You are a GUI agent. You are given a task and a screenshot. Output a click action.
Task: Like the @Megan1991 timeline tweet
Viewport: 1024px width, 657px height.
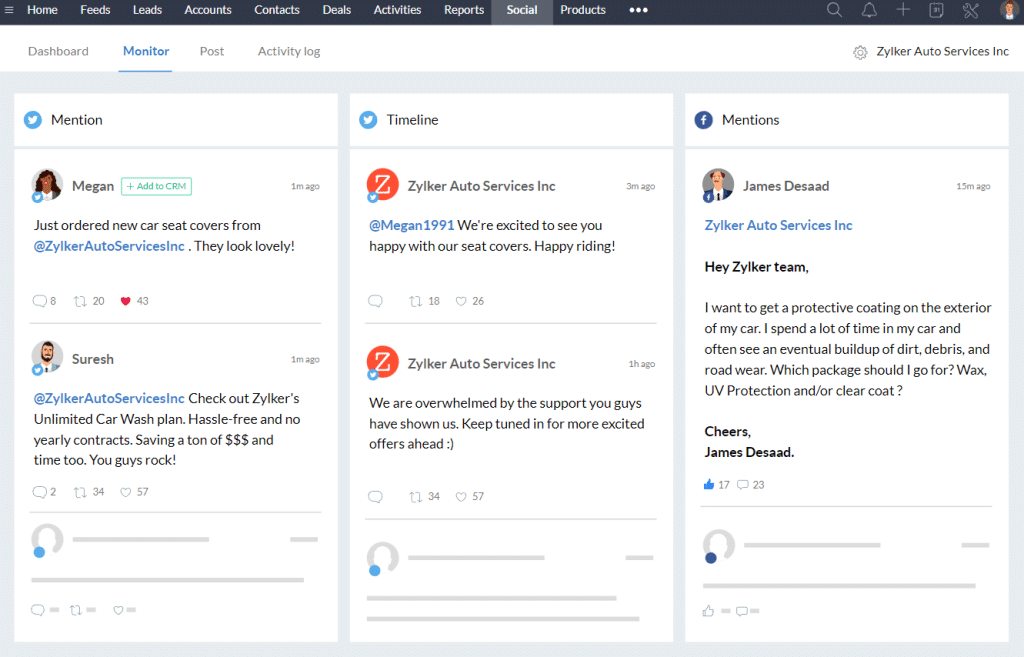tap(461, 301)
